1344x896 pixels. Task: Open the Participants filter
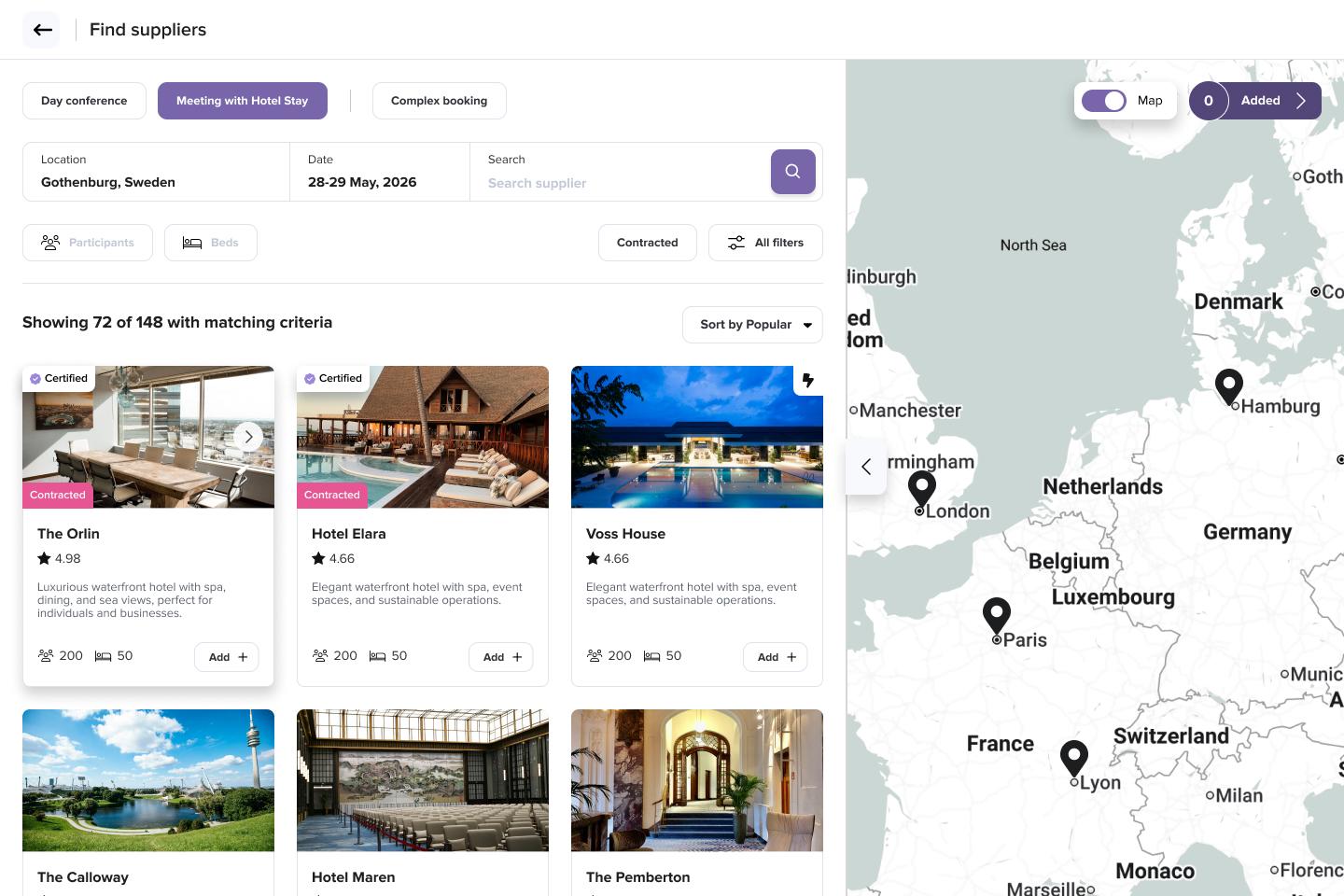tap(88, 243)
